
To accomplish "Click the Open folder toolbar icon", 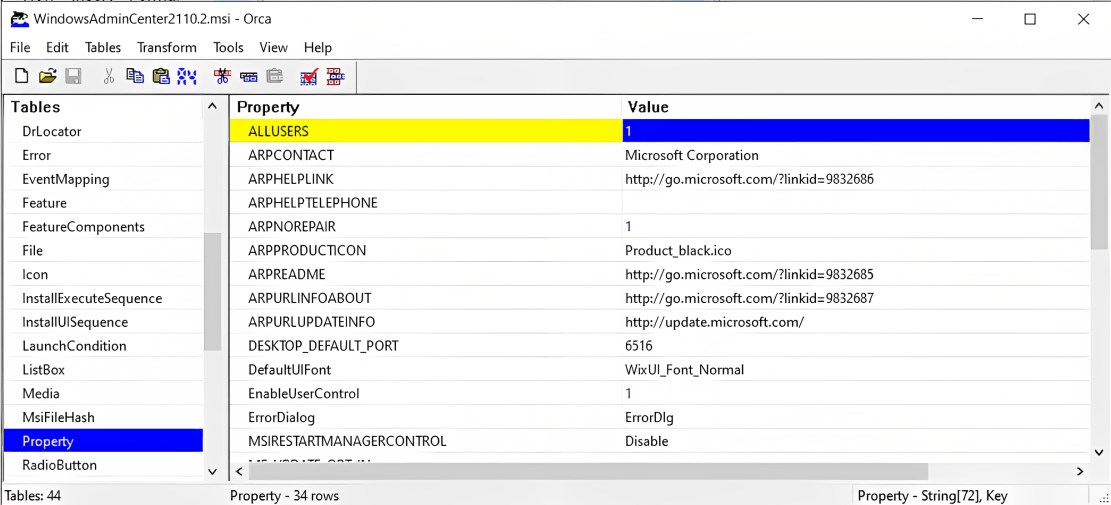I will [47, 76].
